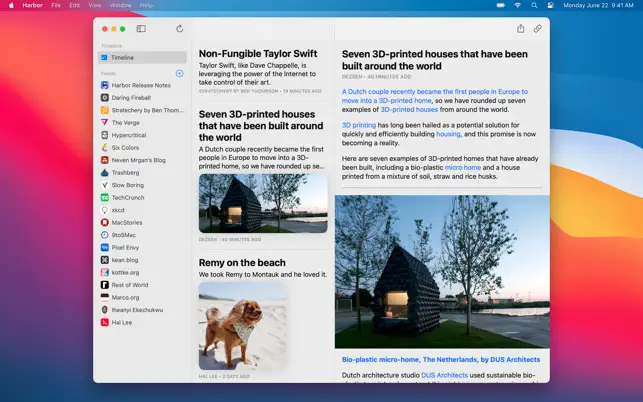Image resolution: width=643 pixels, height=402 pixels.
Task: Click The Verge feed icon
Action: pos(105,123)
